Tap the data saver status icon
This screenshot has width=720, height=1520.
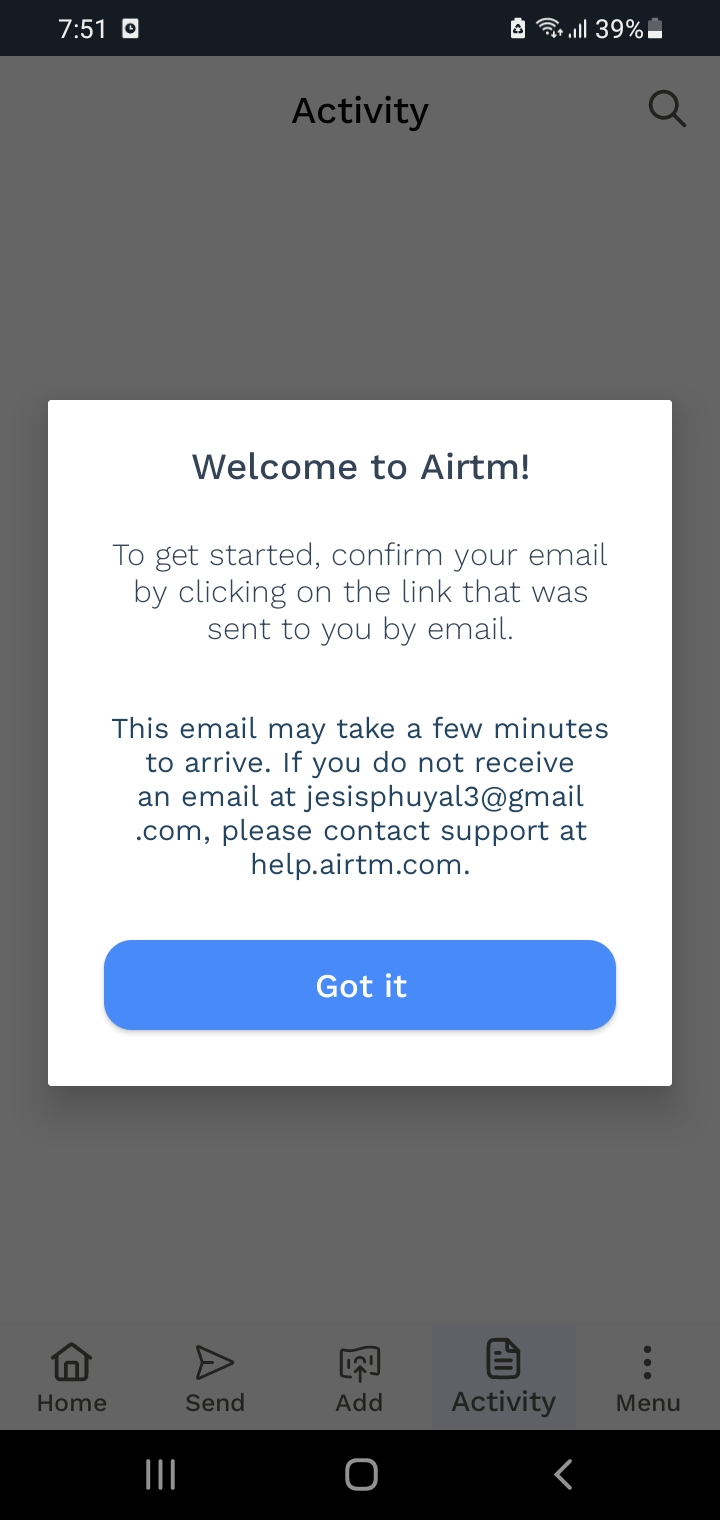pos(518,29)
